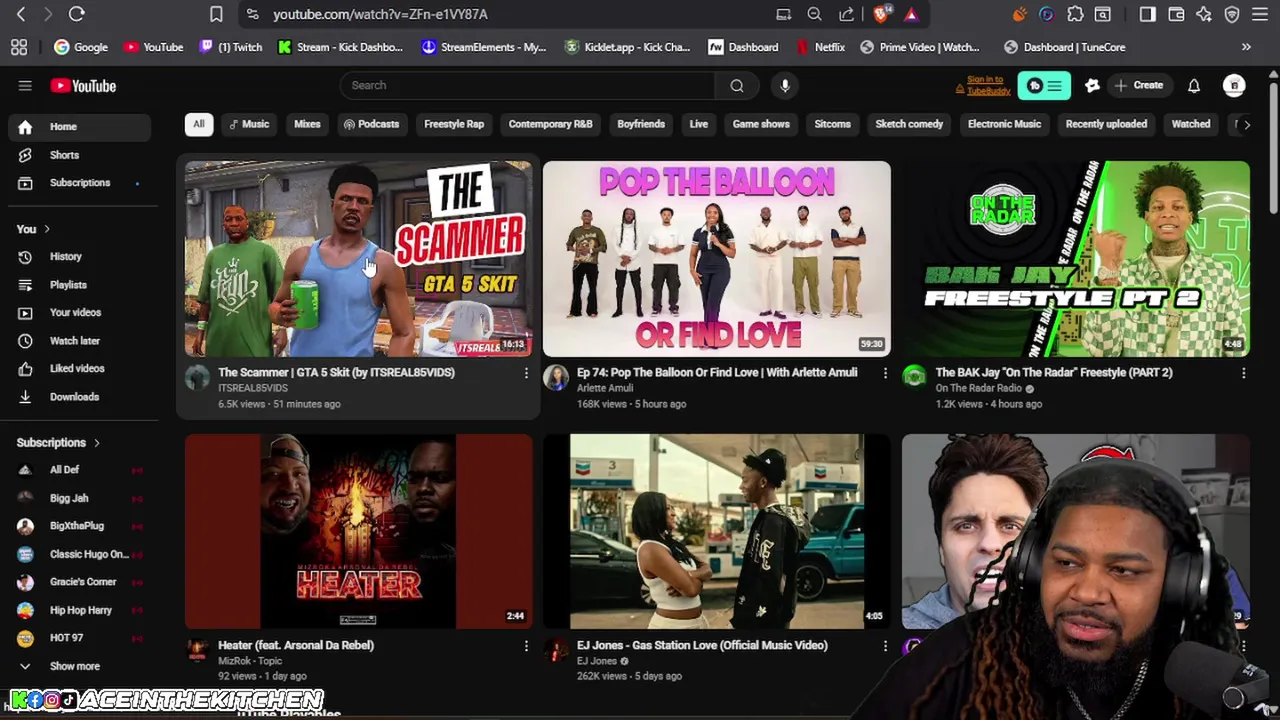Viewport: 1280px width, 720px height.
Task: Open Watch later list
Action: 80,341
